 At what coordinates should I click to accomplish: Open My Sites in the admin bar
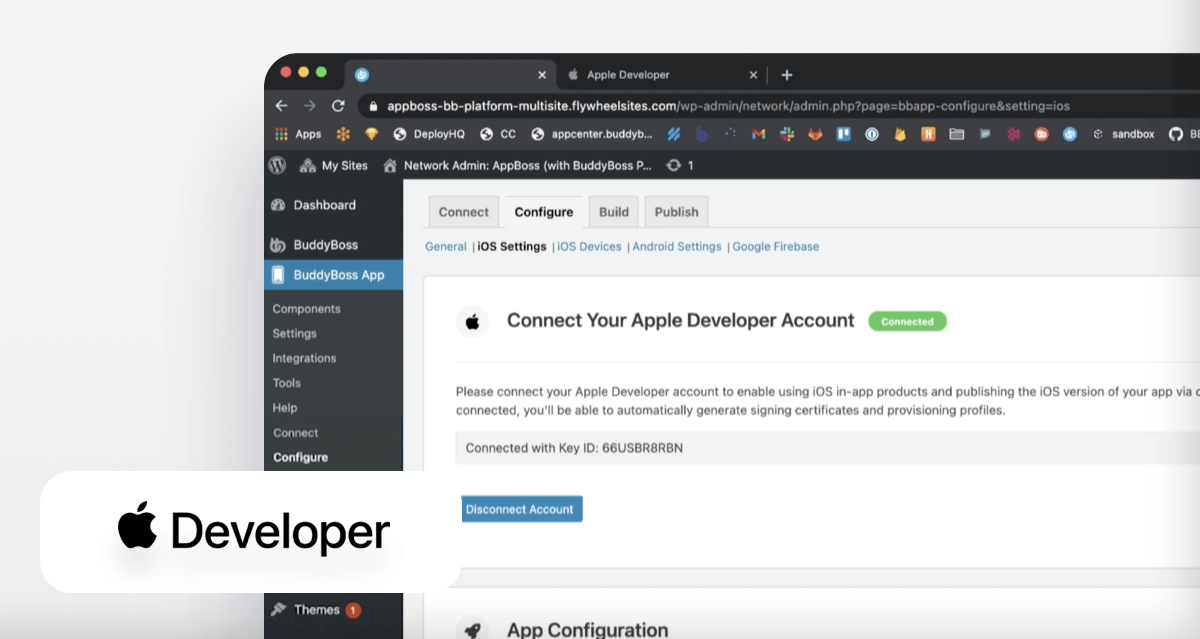pyautogui.click(x=334, y=165)
